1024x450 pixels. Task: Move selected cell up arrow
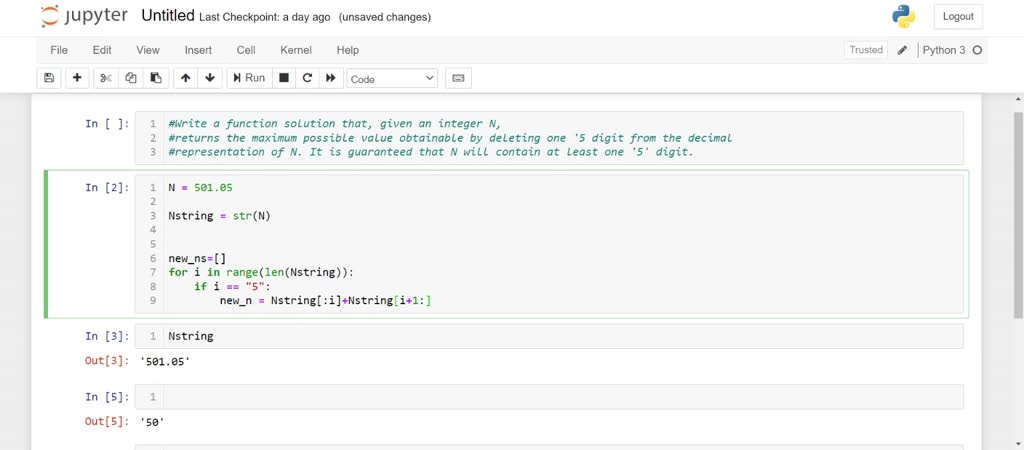pyautogui.click(x=185, y=78)
